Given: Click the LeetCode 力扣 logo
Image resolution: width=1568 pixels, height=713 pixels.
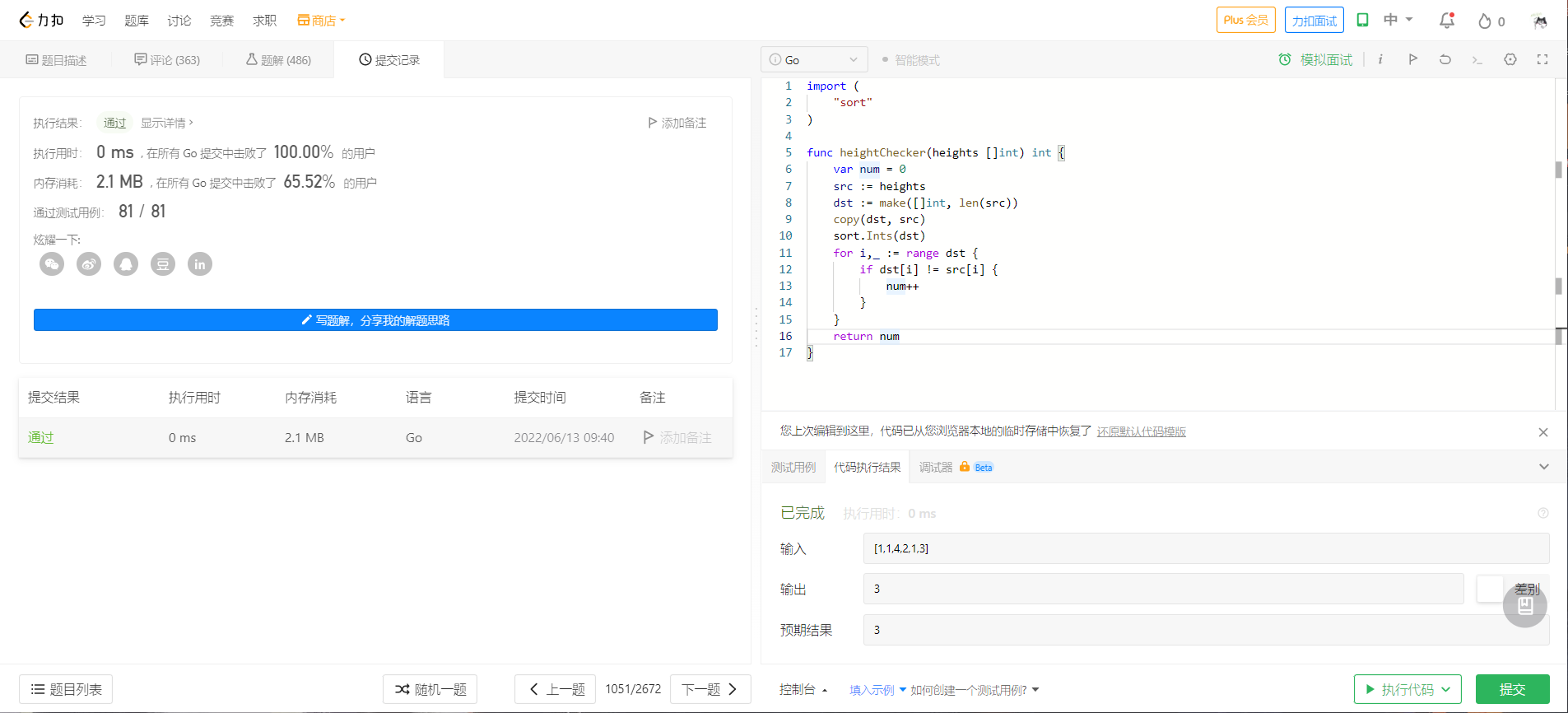Looking at the screenshot, I should point(41,20).
